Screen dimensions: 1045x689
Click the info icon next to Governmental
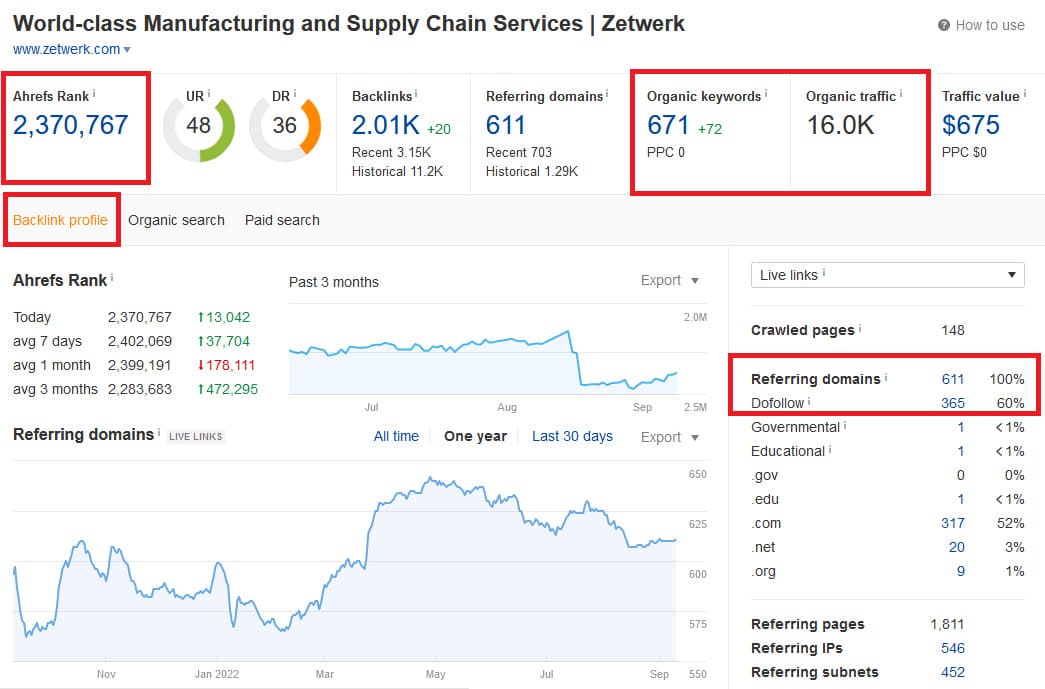tap(843, 423)
